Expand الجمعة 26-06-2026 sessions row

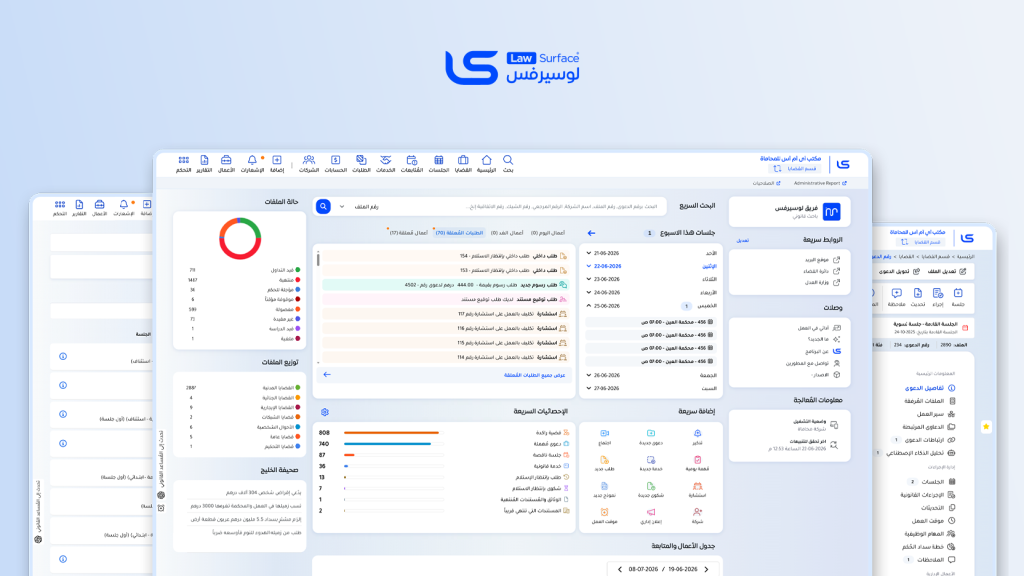tap(653, 375)
